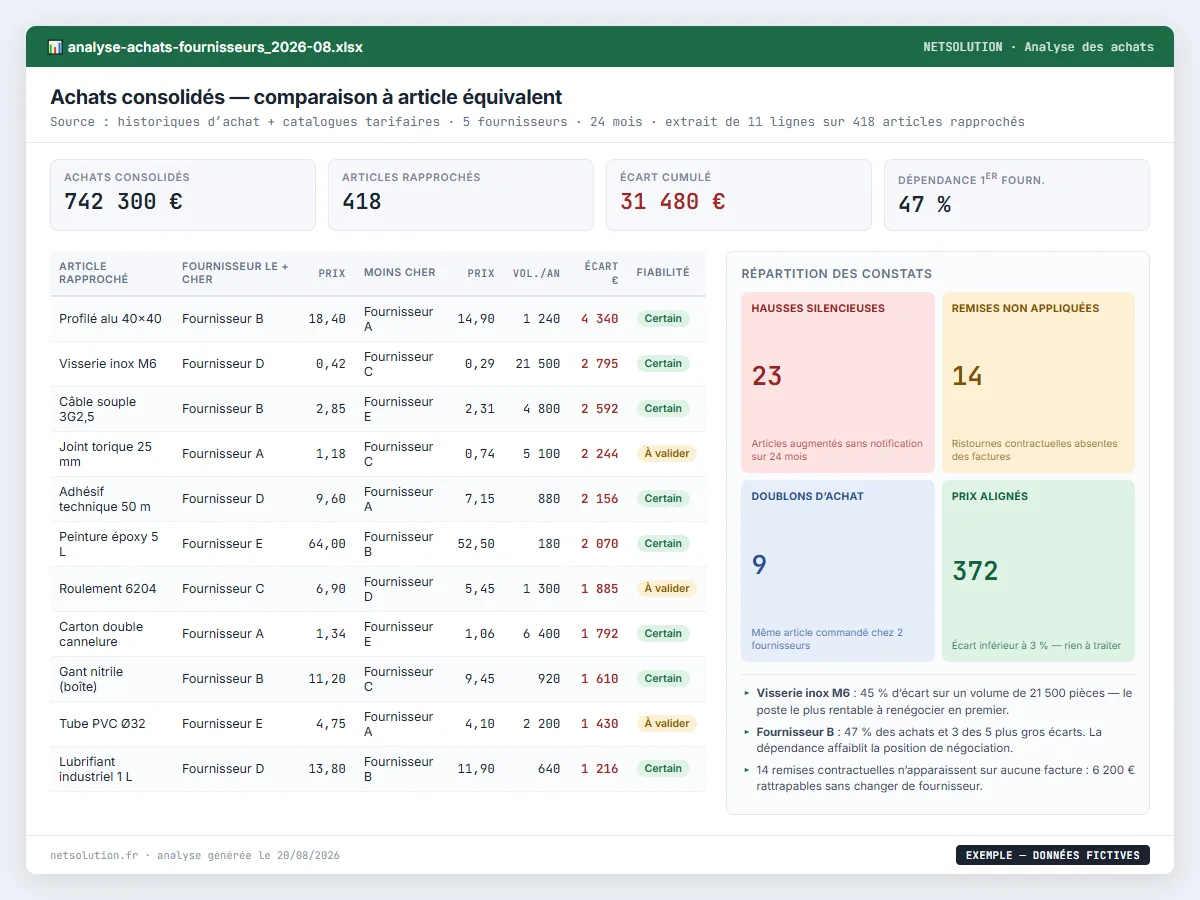1200x900 pixels.
Task: Select the Profilé alu 40×40 row
Action: coord(378,319)
